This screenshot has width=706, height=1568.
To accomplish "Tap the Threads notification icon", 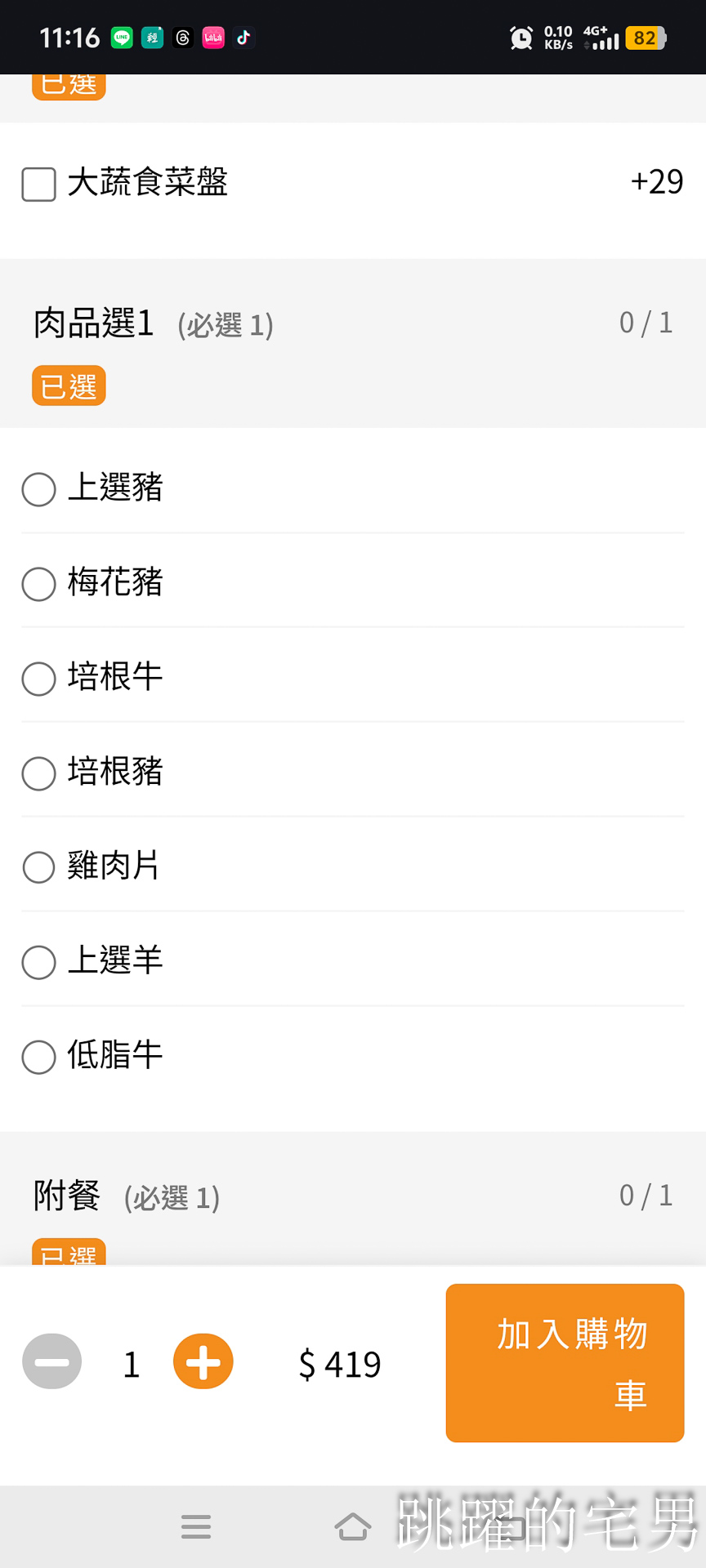I will point(183,38).
